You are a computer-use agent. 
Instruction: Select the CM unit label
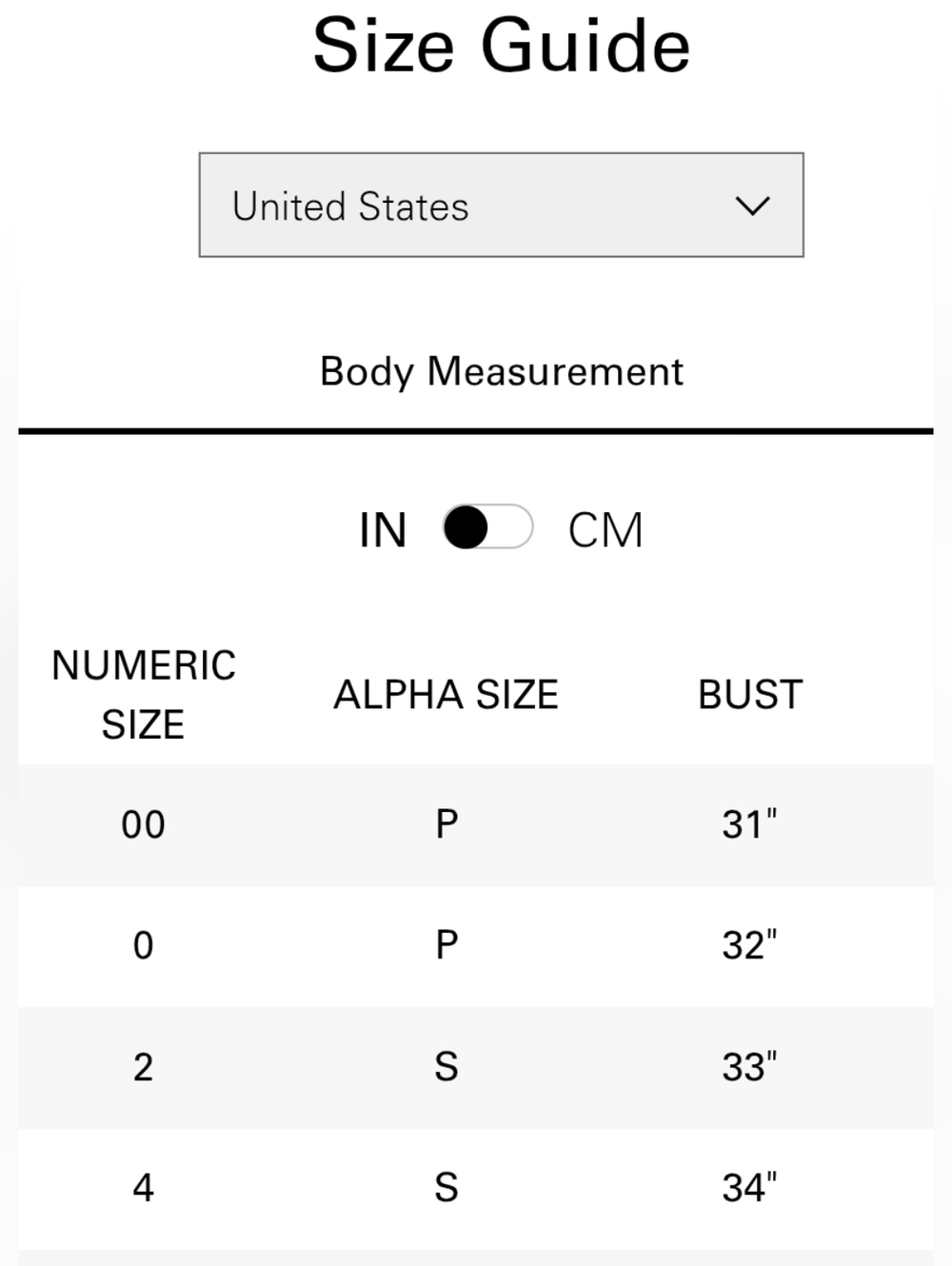pyautogui.click(x=605, y=529)
